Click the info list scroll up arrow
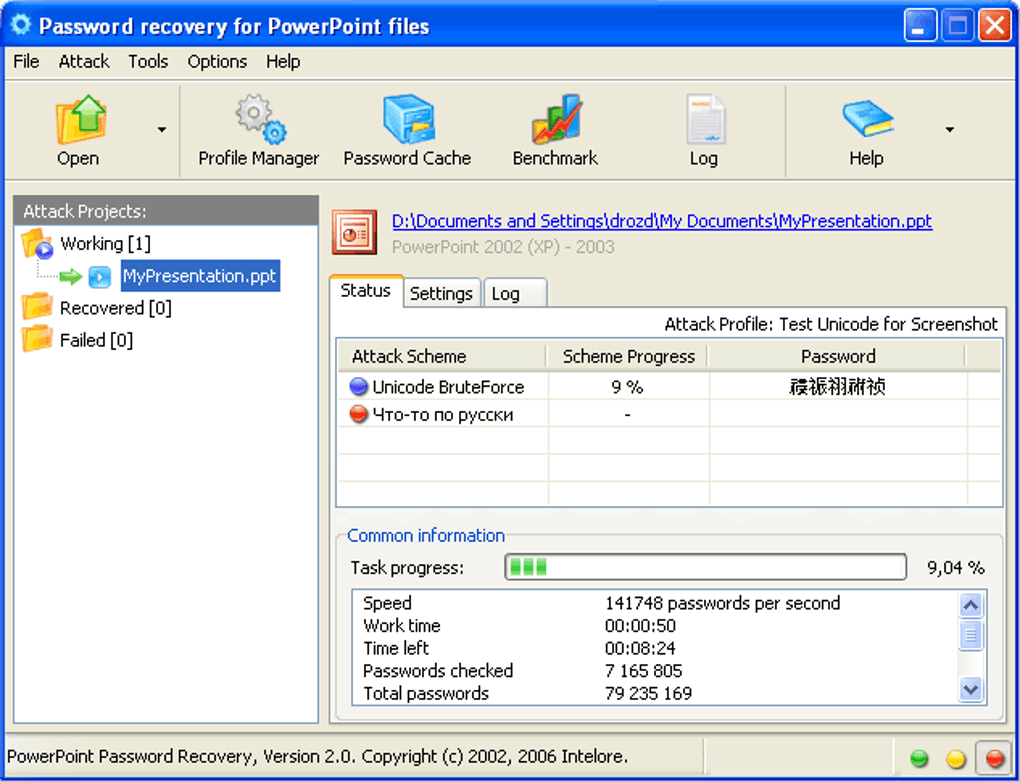 [x=971, y=605]
